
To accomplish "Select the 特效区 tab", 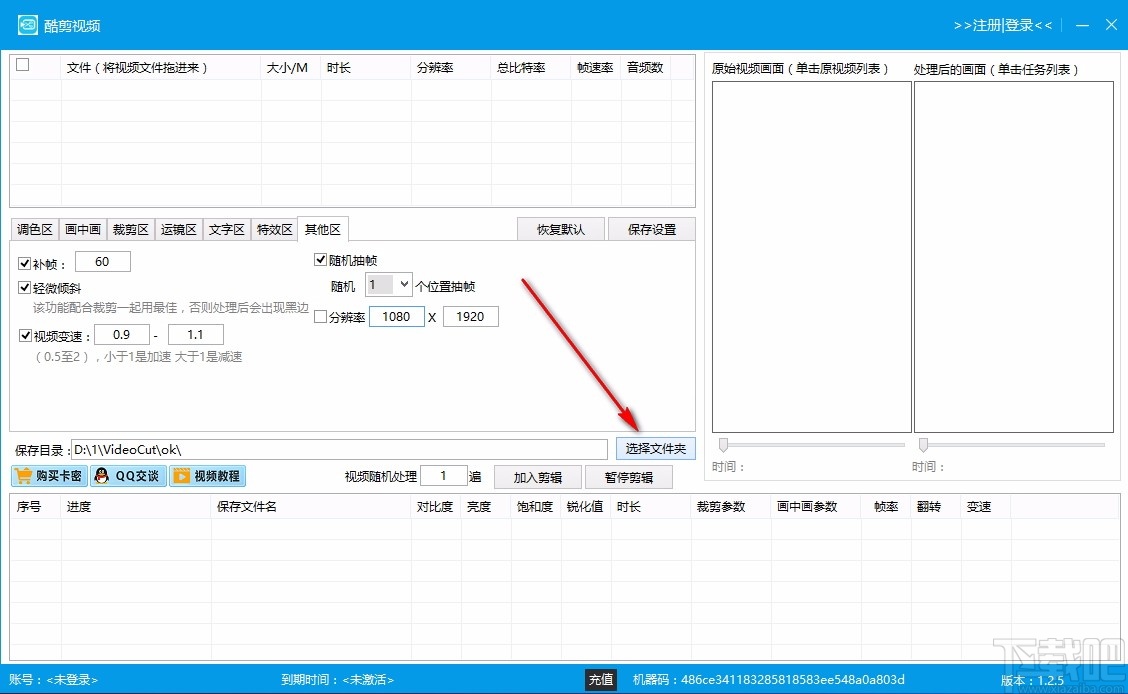I will [x=275, y=229].
